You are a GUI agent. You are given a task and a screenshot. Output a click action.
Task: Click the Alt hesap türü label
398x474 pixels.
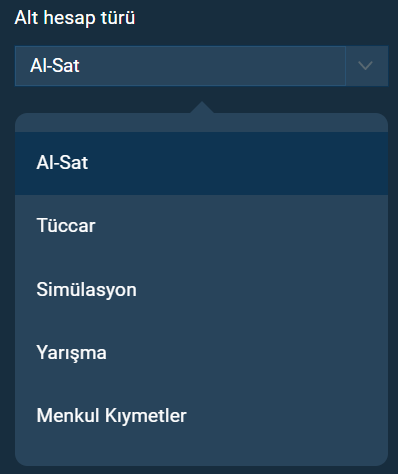click(x=75, y=18)
